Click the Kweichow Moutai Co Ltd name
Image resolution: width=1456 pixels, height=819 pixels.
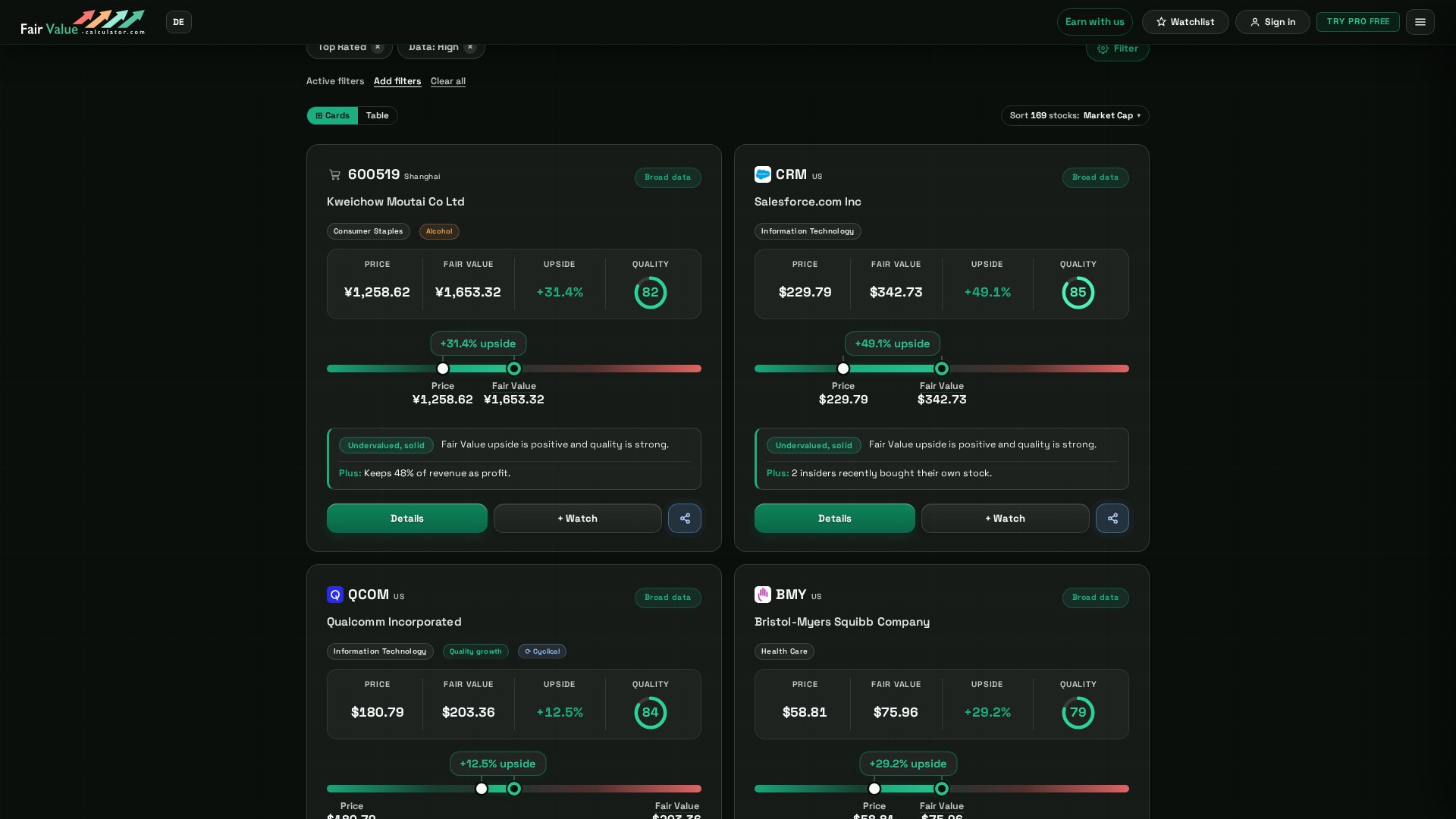(x=396, y=202)
